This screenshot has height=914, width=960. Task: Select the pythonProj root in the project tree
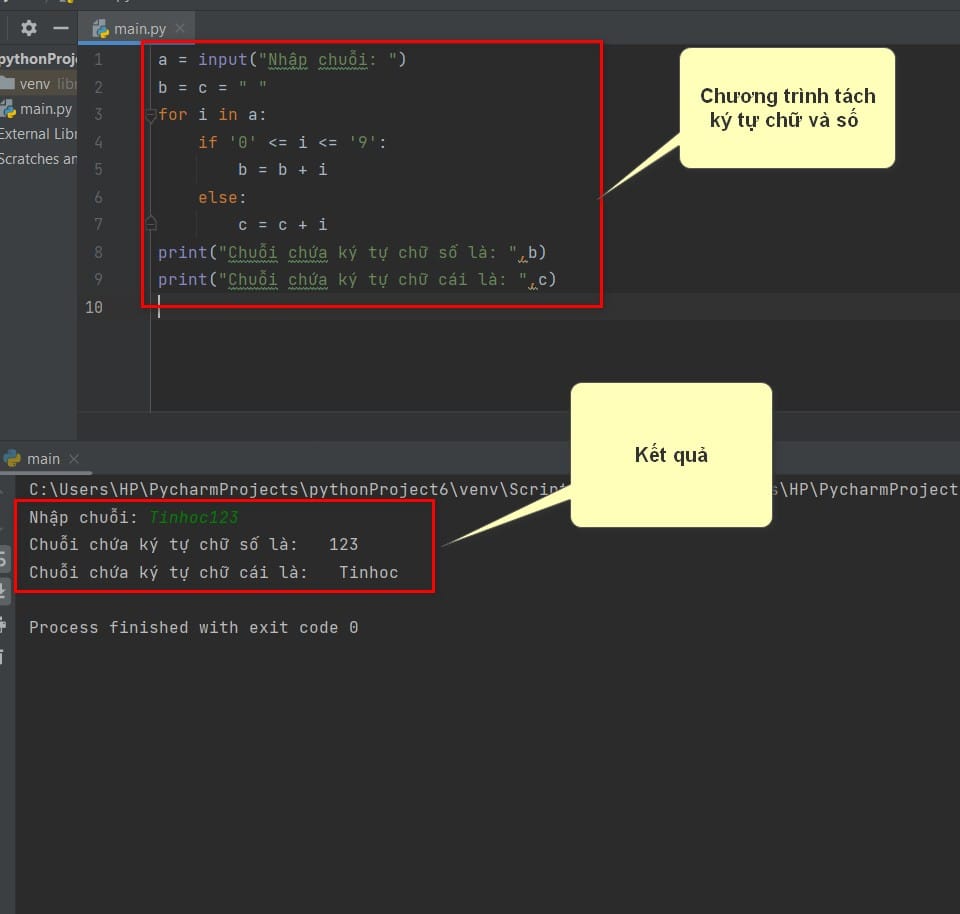[x=38, y=59]
